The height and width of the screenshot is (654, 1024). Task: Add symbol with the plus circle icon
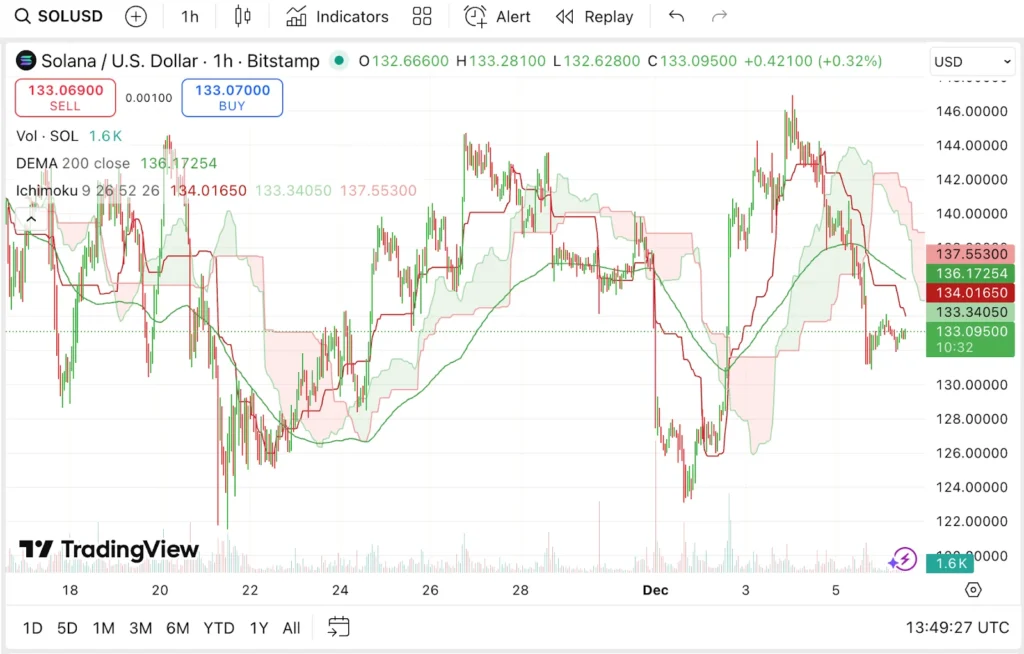point(135,17)
